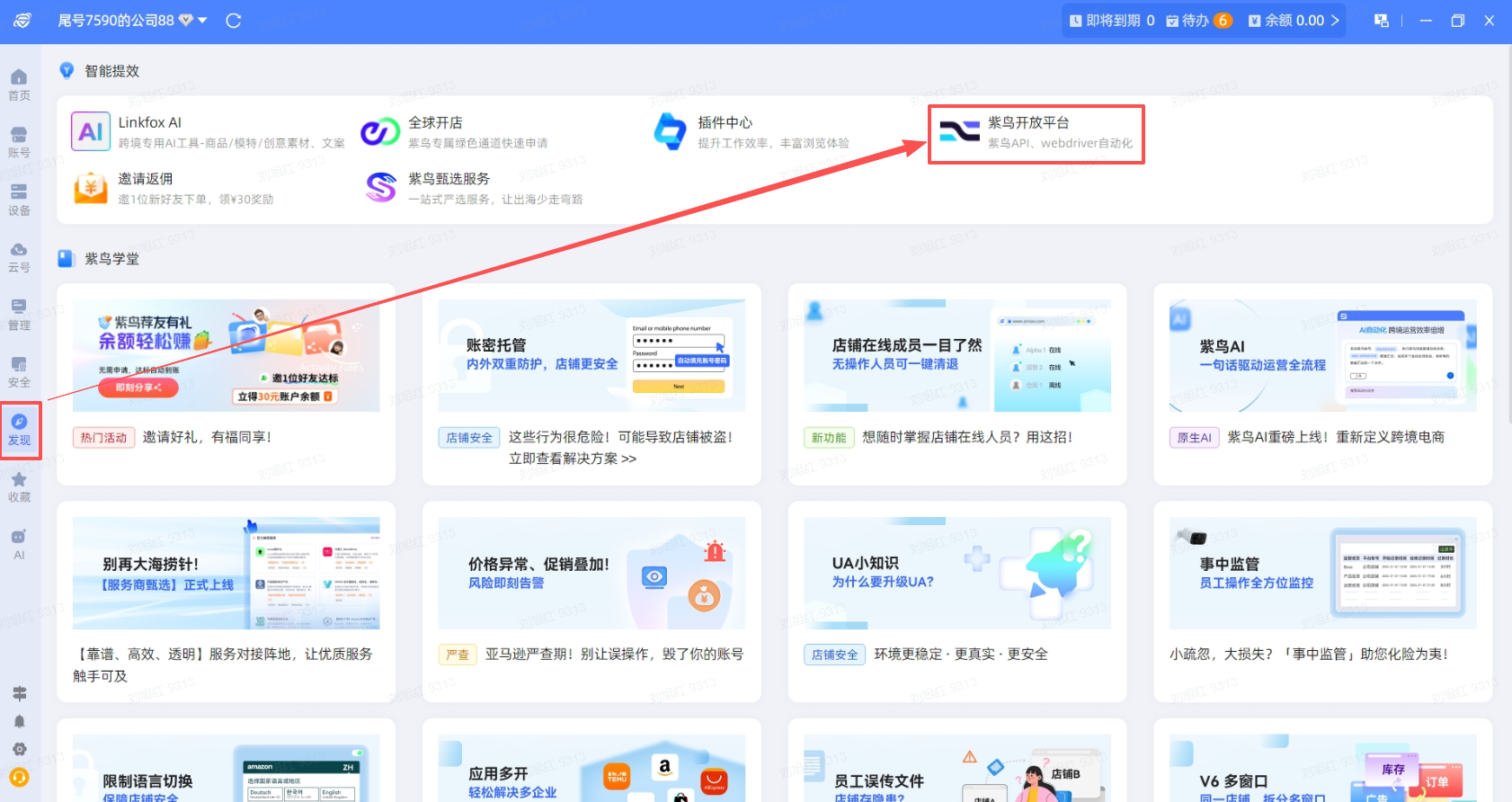Go to 账号 in the sidebar
1512x802 pixels.
pyautogui.click(x=19, y=143)
